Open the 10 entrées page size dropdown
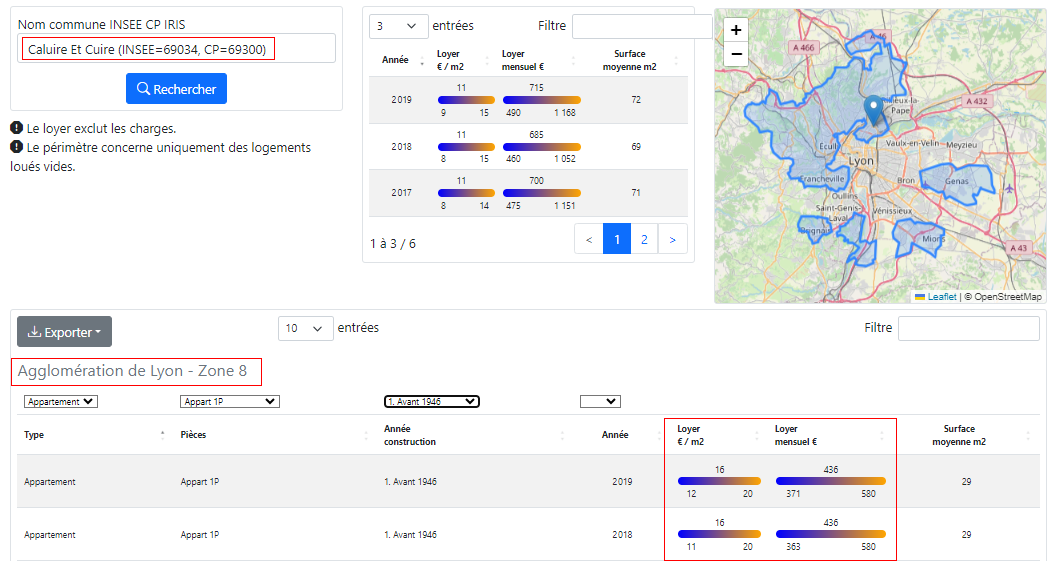The image size is (1057, 561). (x=305, y=328)
